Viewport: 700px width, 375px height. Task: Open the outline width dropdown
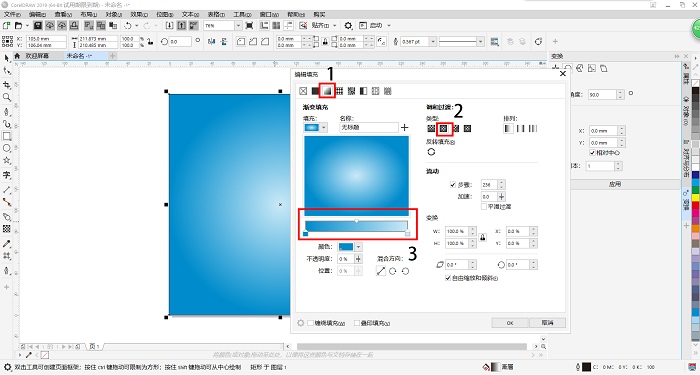pyautogui.click(x=433, y=42)
